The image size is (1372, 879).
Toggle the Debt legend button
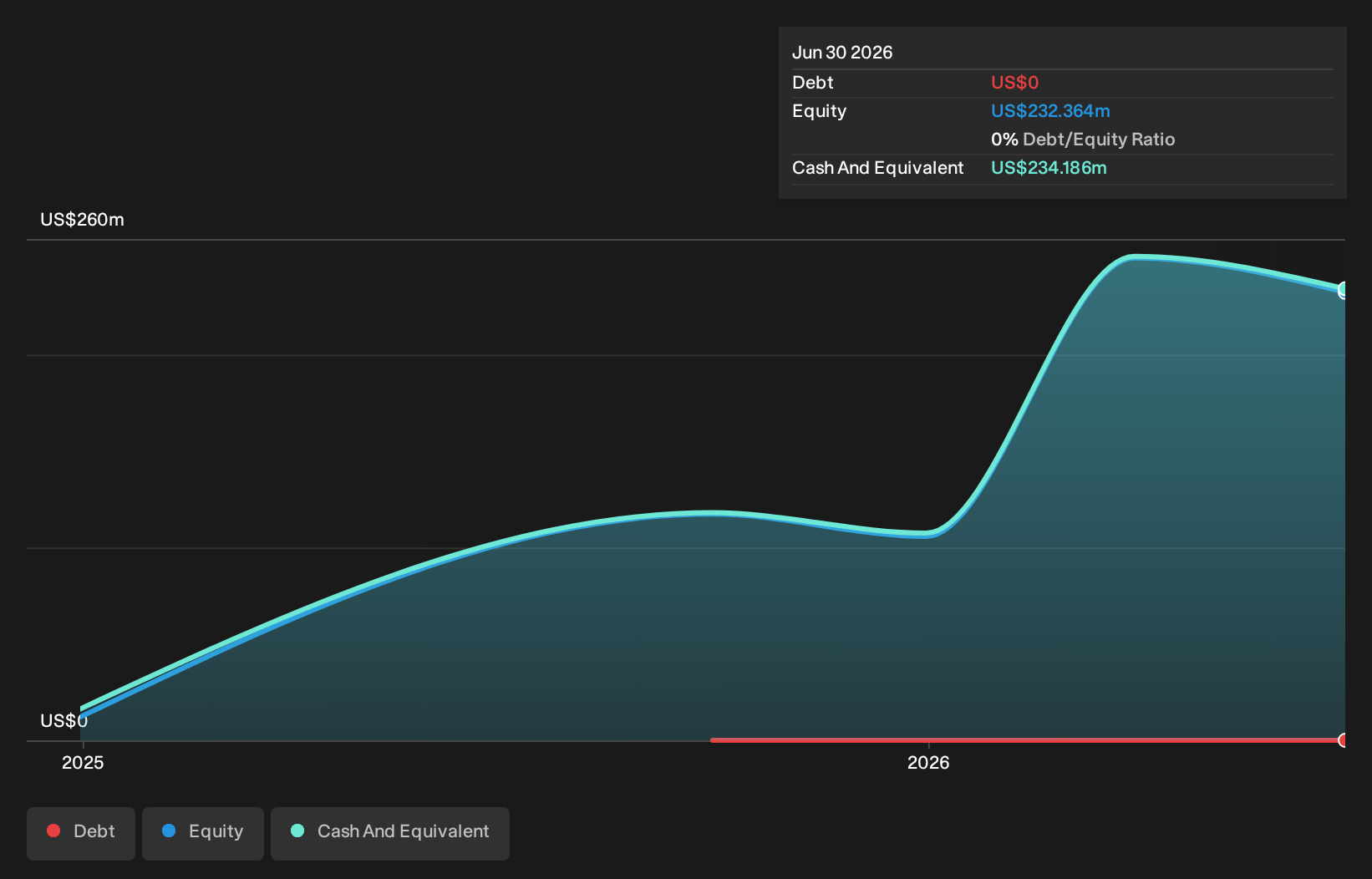pyautogui.click(x=81, y=833)
